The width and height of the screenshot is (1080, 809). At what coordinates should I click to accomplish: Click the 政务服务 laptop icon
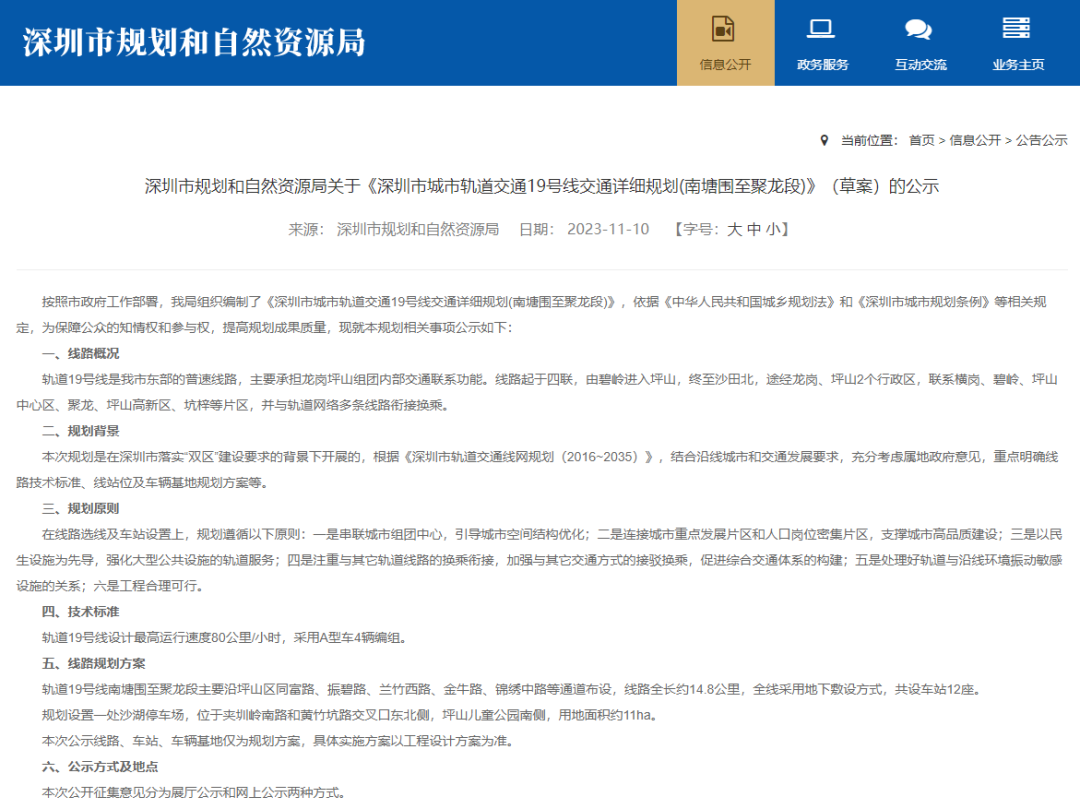(x=820, y=29)
